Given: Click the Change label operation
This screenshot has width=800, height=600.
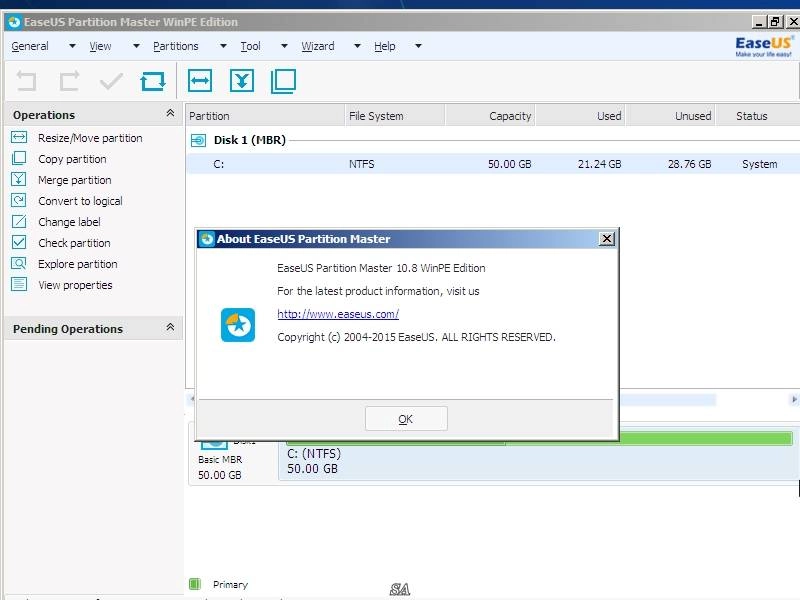Looking at the screenshot, I should tap(69, 221).
